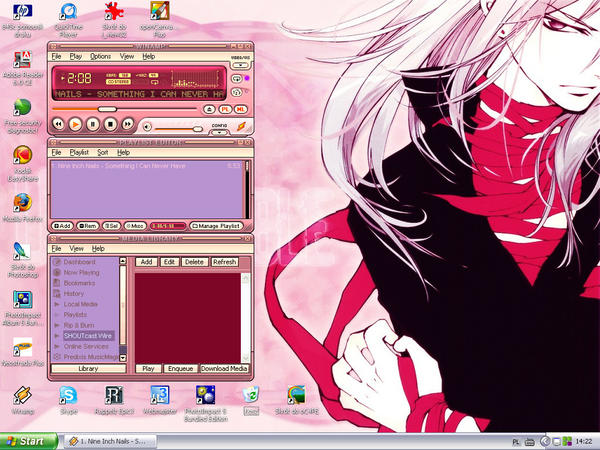
Task: Click the playlist time info display
Action: pyautogui.click(x=168, y=226)
